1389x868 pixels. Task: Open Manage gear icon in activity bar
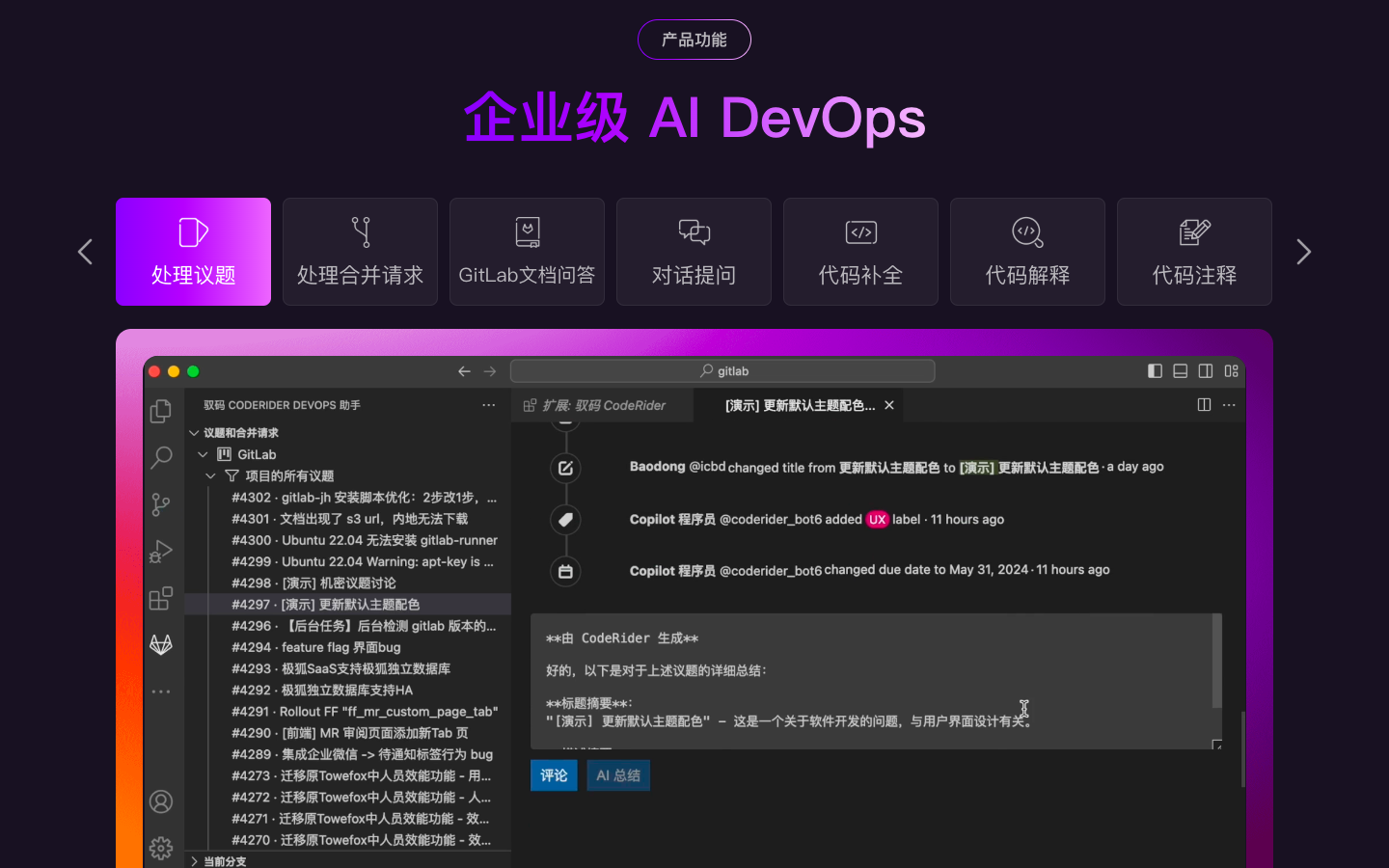coord(161,848)
